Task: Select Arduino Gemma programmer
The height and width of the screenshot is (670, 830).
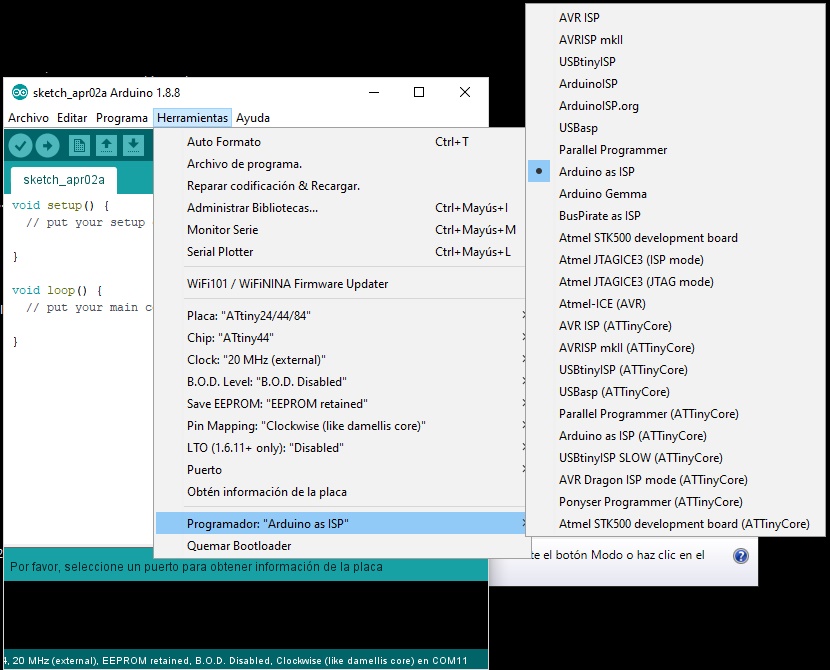Action: pos(675,194)
